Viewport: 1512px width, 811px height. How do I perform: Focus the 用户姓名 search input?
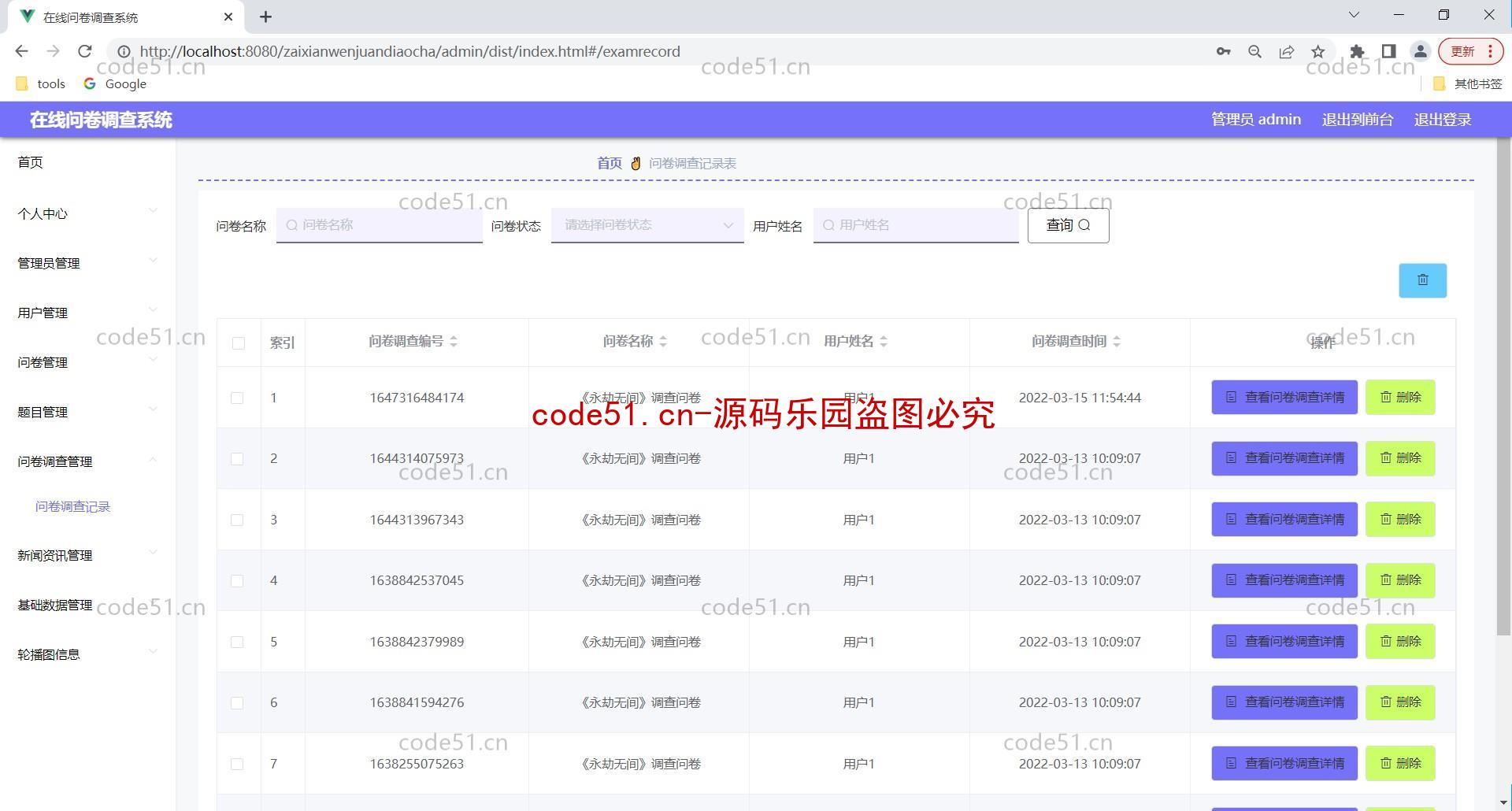(x=916, y=225)
